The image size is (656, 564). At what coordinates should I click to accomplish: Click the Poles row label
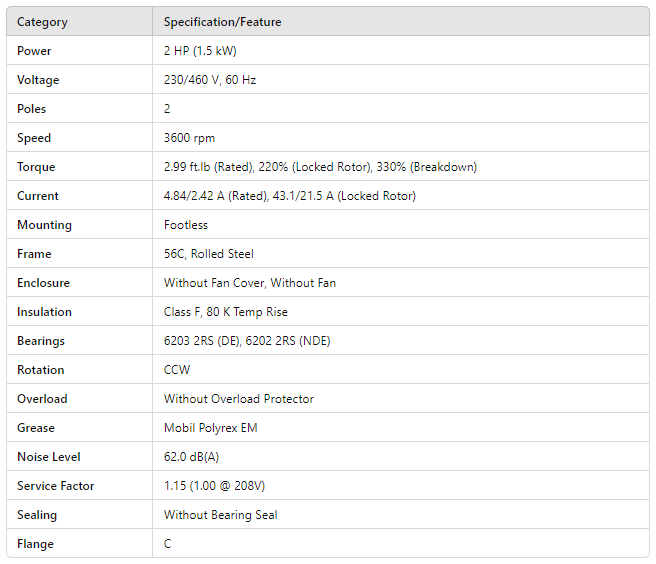tap(32, 109)
